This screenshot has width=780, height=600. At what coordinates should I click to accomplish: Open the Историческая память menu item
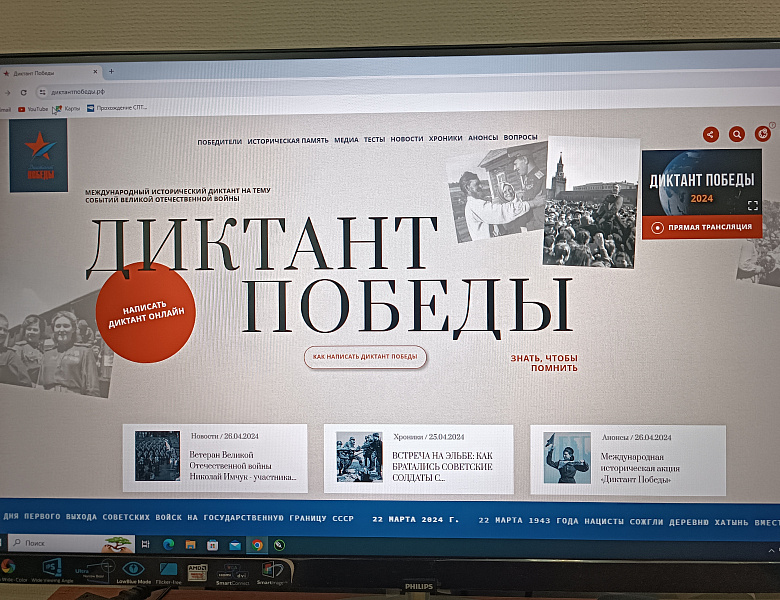pos(288,141)
